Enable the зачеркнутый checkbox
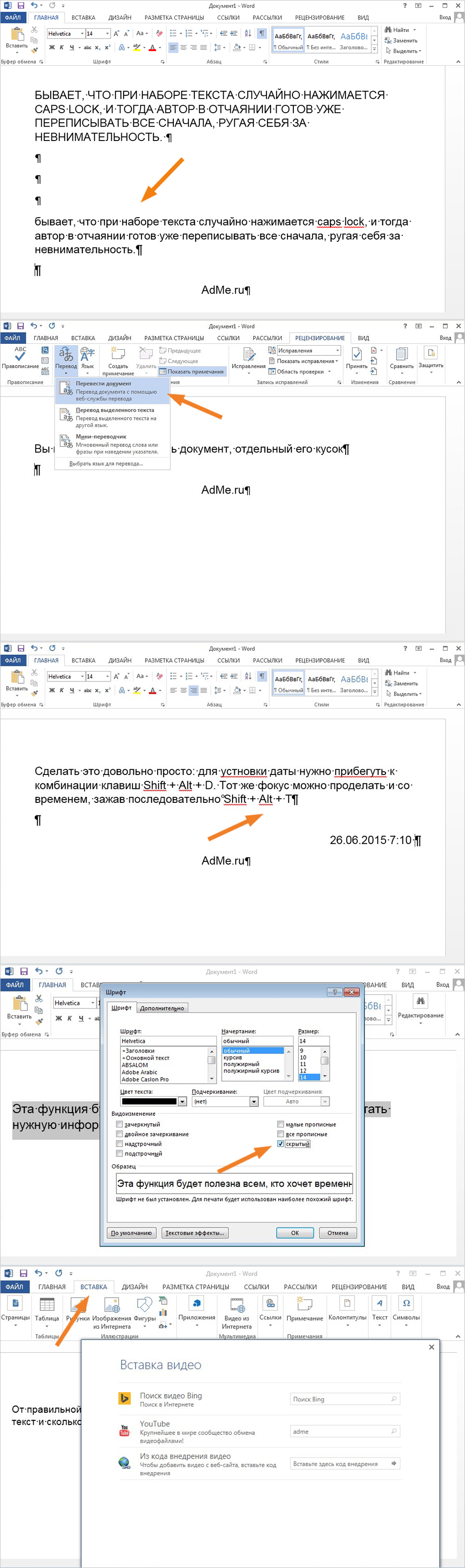The height and width of the screenshot is (1568, 465). (x=120, y=1124)
